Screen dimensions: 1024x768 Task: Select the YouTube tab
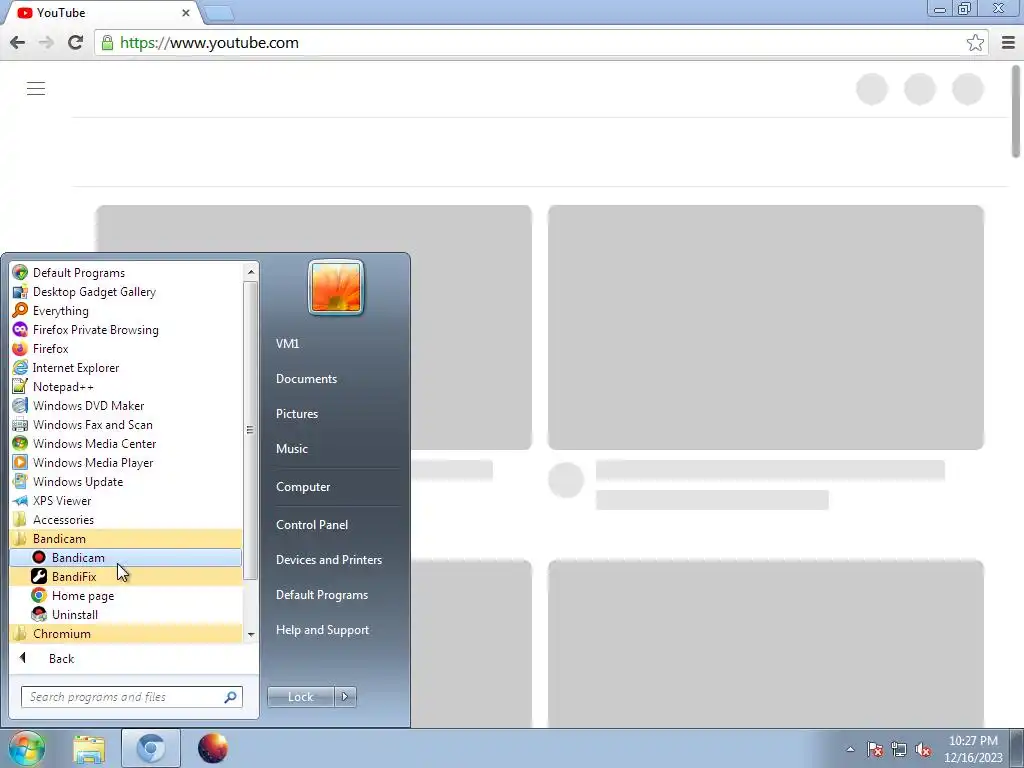point(103,12)
